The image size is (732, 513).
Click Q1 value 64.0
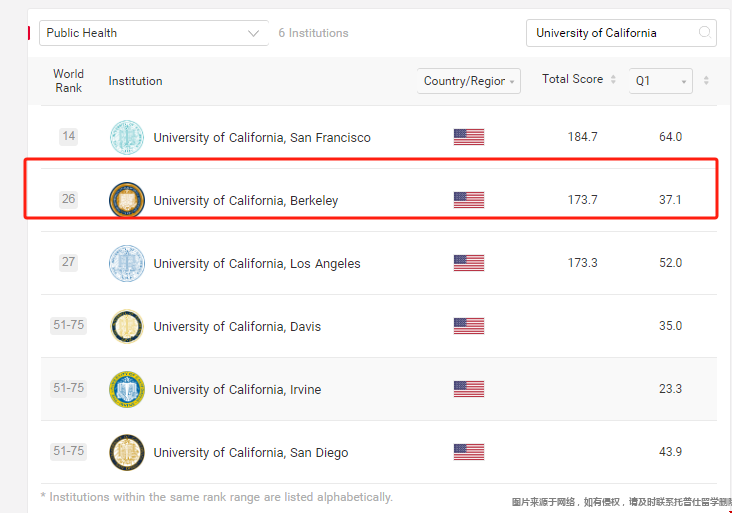(x=670, y=137)
